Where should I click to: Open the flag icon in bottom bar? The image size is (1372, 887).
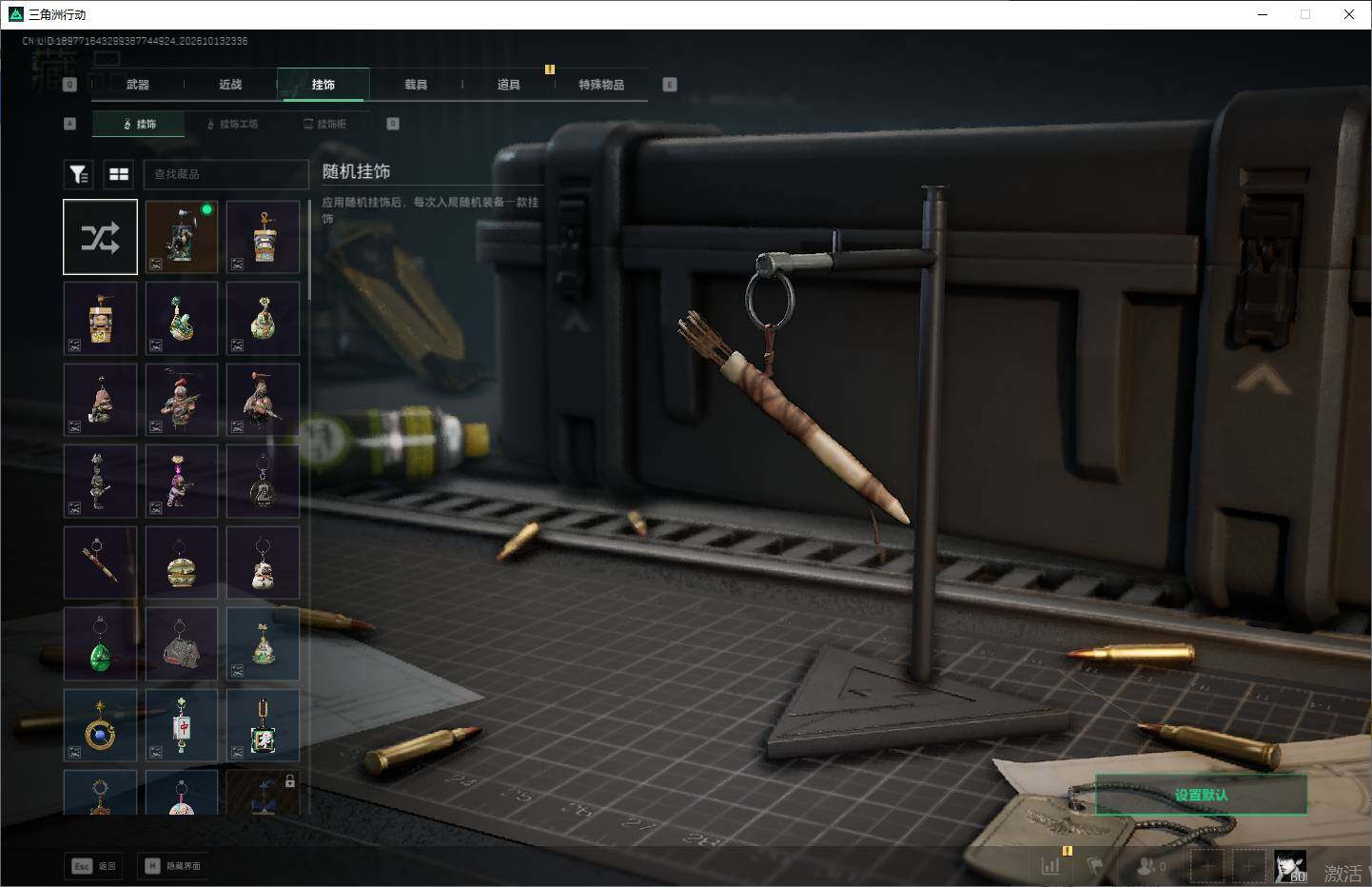pos(1095,866)
